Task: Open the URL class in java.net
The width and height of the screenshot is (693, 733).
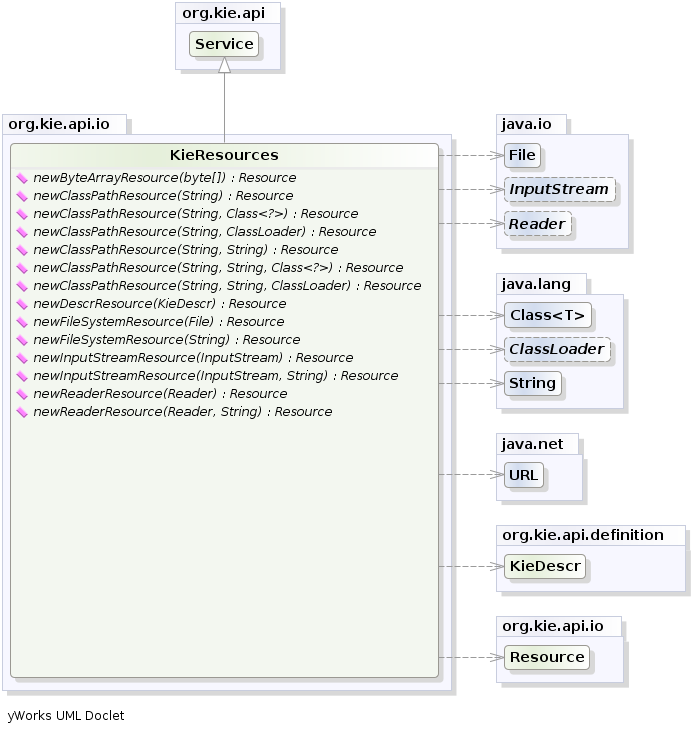Action: coord(524,475)
